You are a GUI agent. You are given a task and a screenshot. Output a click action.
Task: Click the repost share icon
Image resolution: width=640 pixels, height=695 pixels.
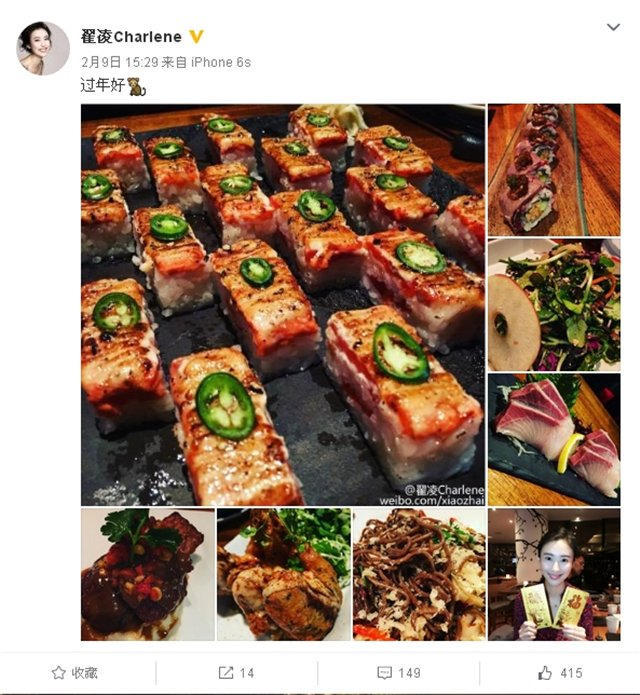pos(226,673)
